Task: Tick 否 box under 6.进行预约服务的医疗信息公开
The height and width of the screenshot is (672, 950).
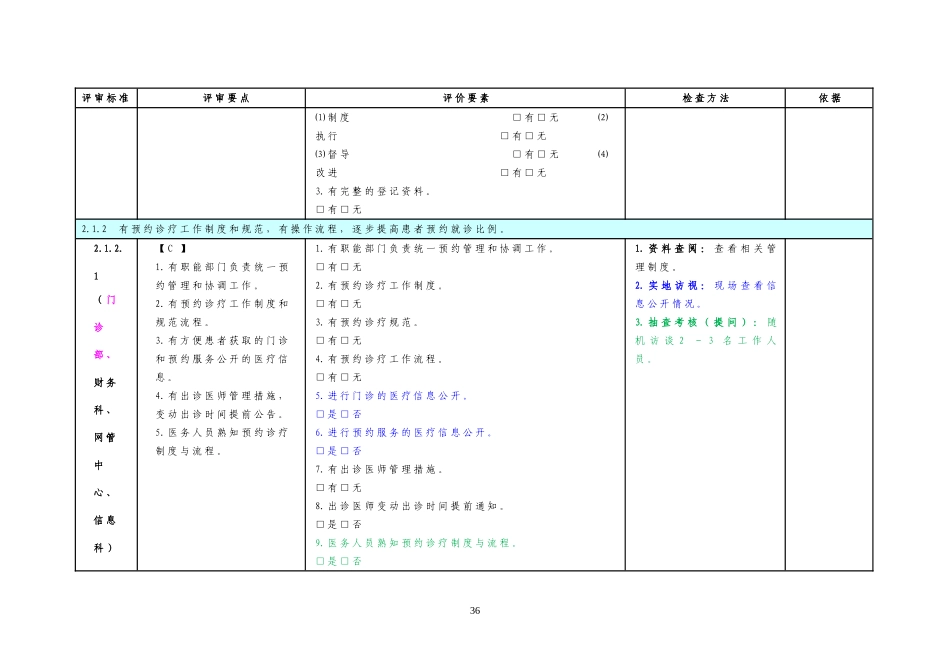Action: pyautogui.click(x=345, y=451)
